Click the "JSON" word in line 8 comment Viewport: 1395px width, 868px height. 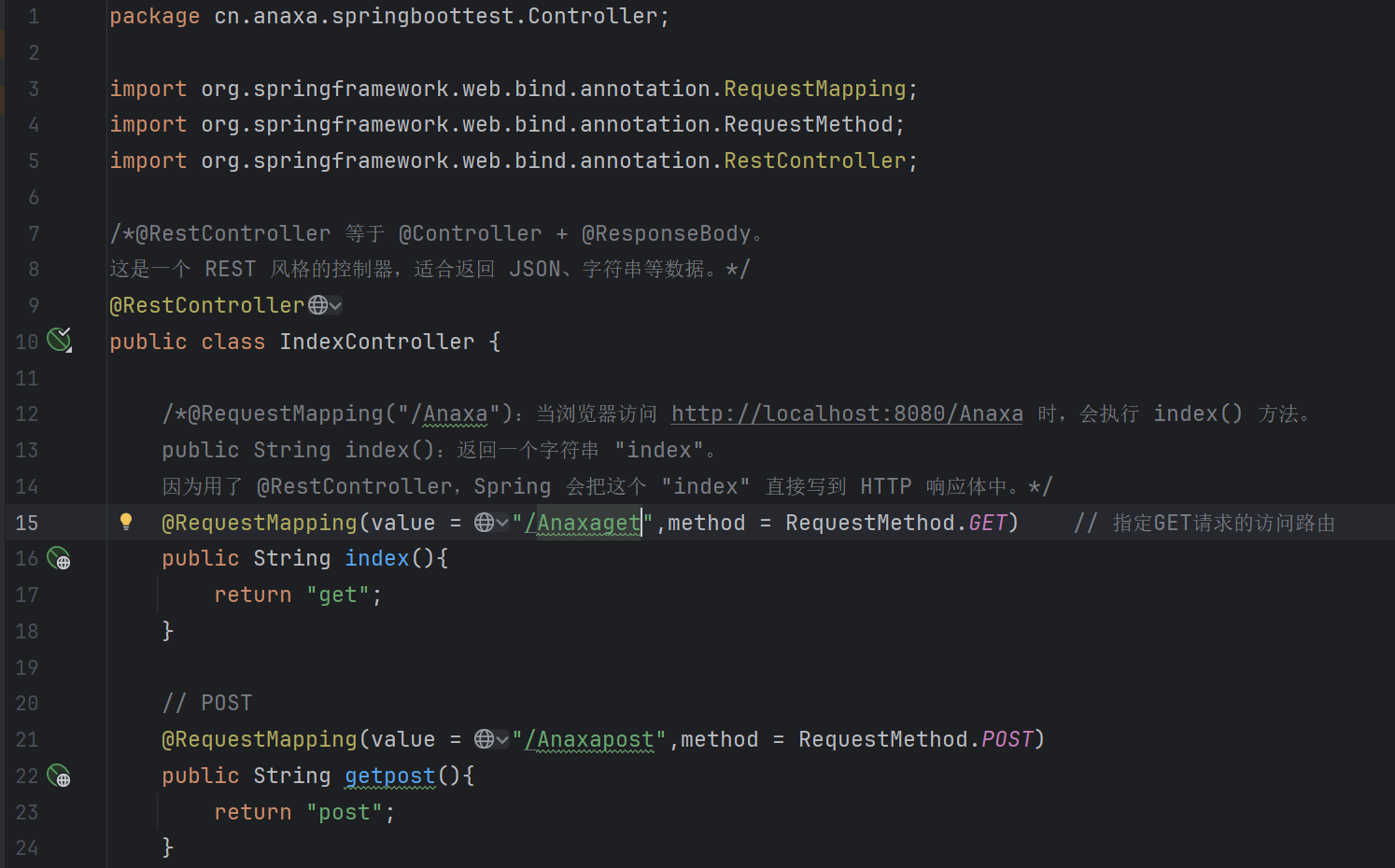click(535, 269)
